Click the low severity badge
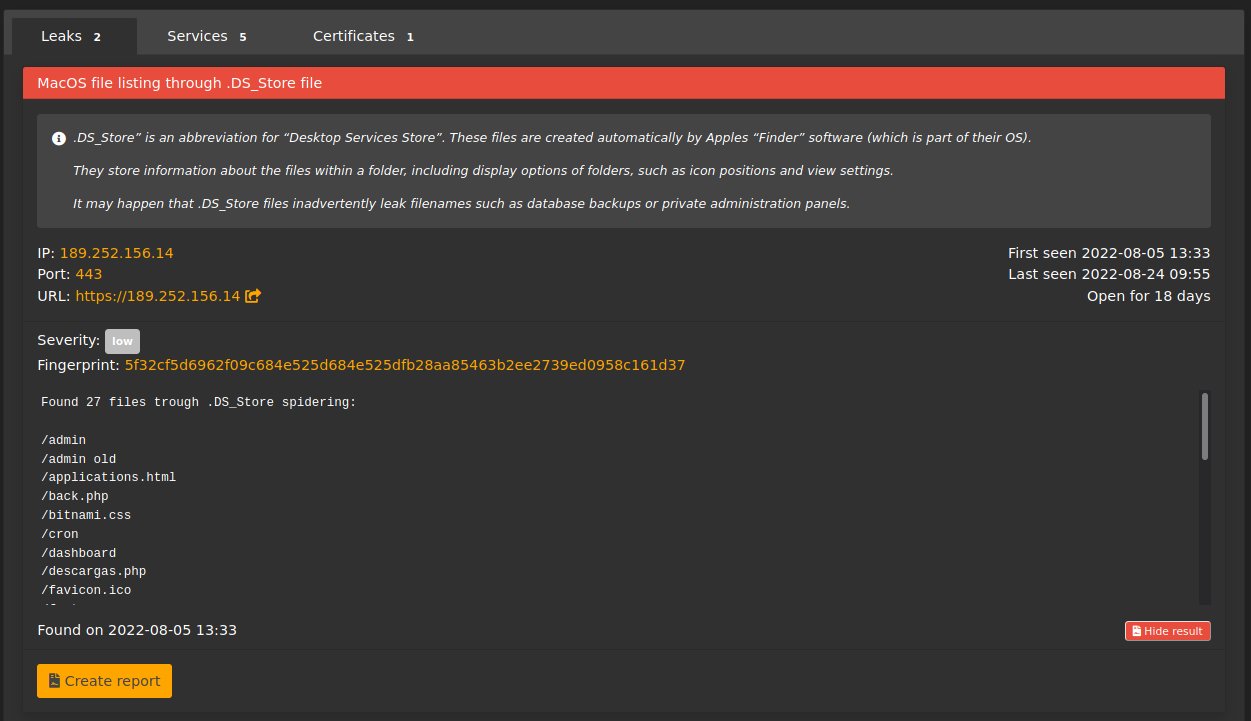Viewport: 1251px width, 721px height. click(x=122, y=341)
